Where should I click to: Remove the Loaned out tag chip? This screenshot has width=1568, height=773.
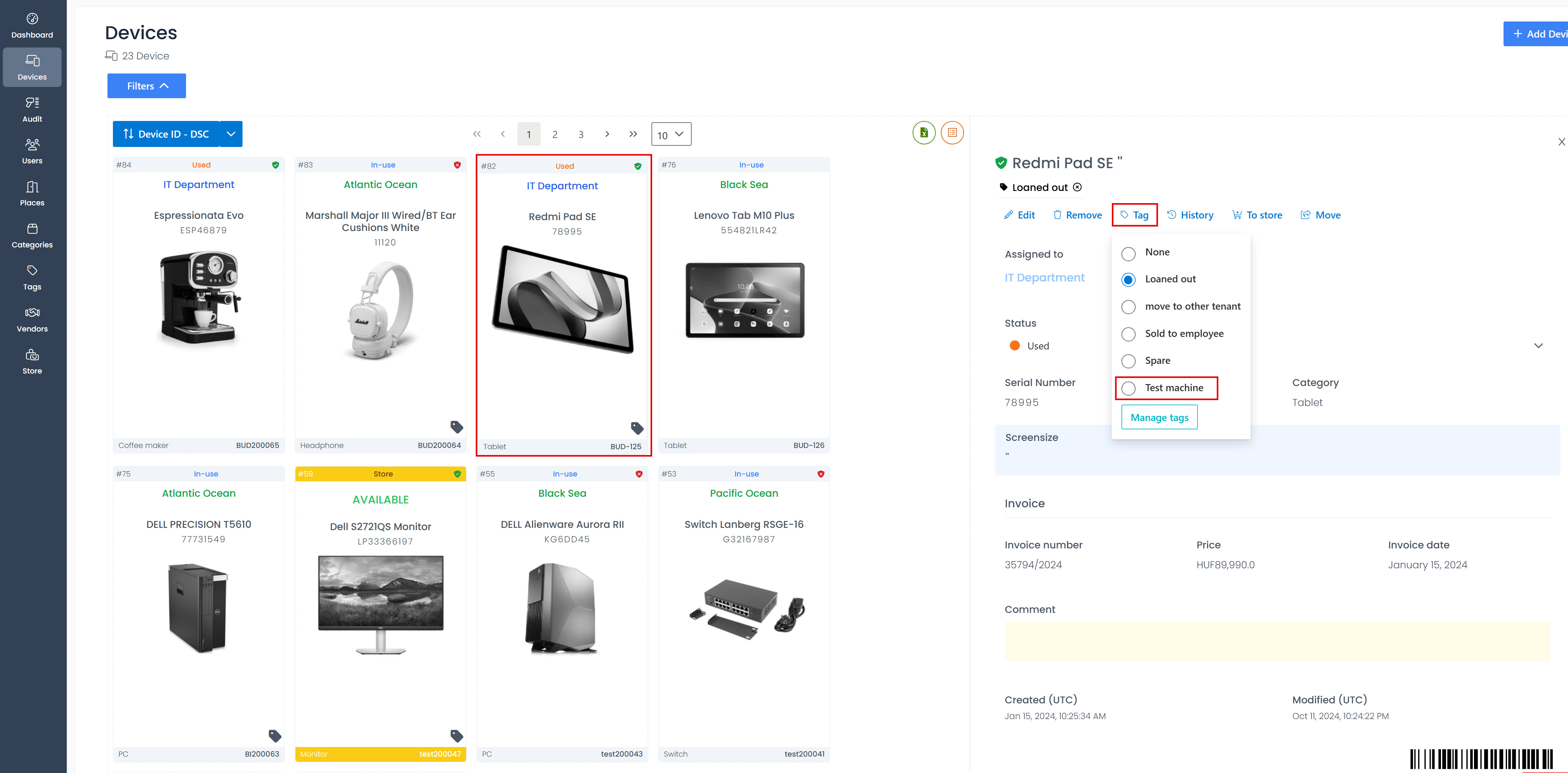pos(1077,187)
